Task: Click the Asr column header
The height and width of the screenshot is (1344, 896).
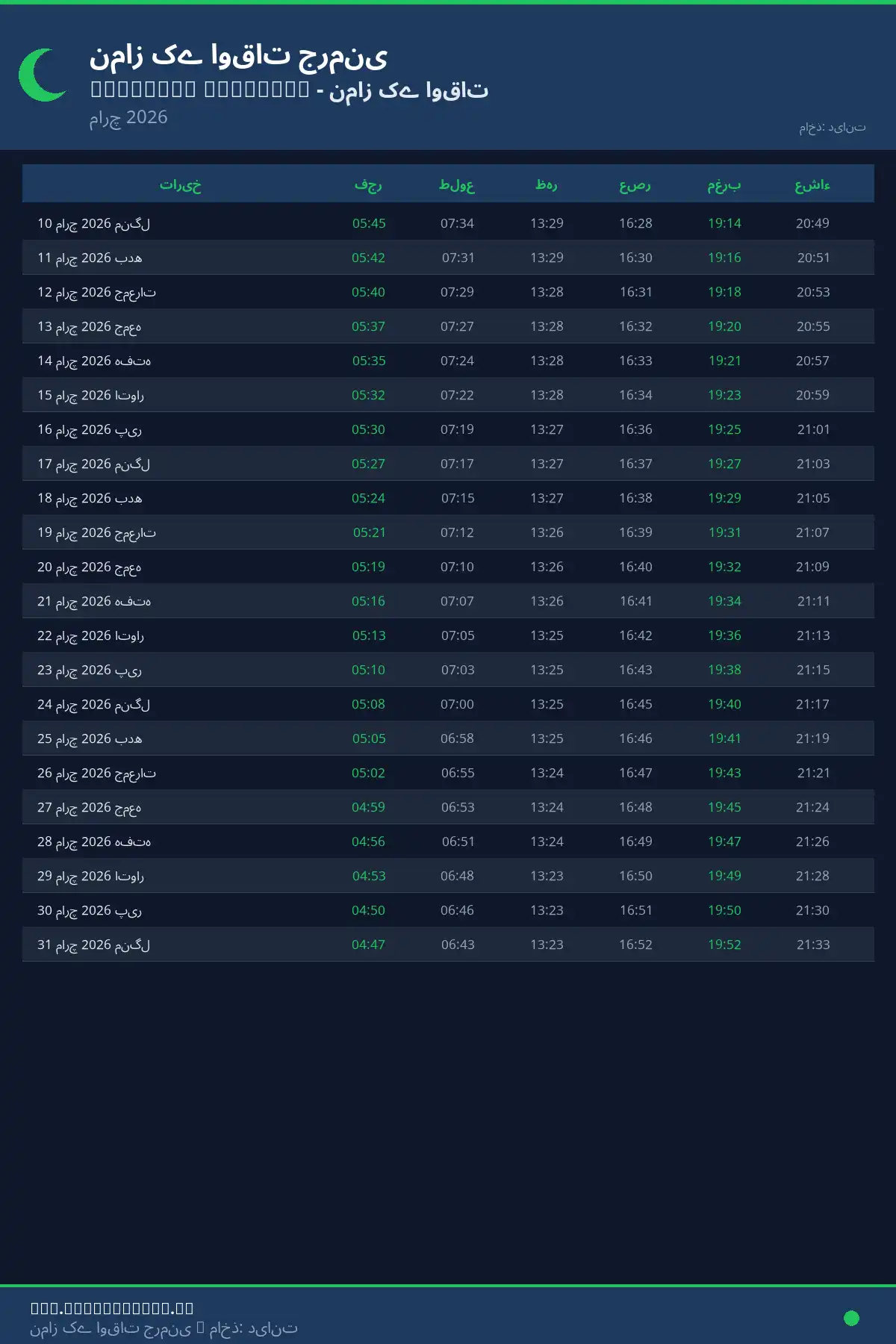Action: [635, 184]
